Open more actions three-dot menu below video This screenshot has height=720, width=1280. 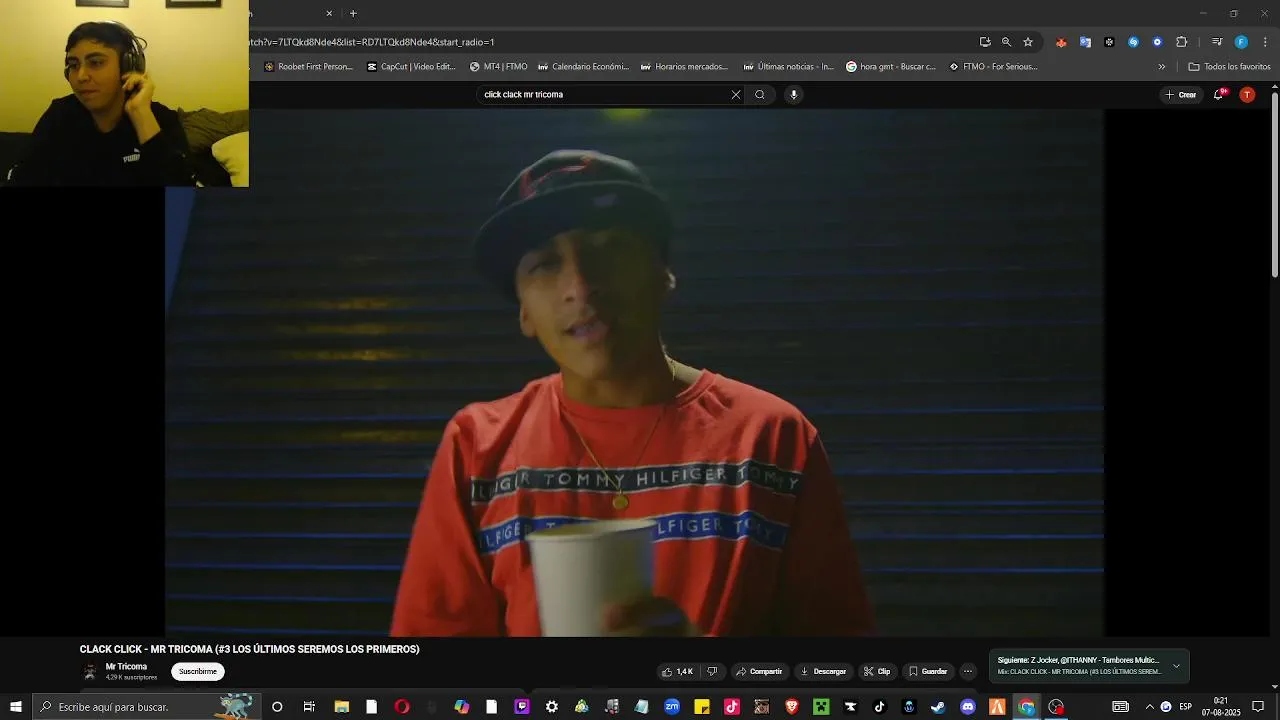tap(967, 672)
